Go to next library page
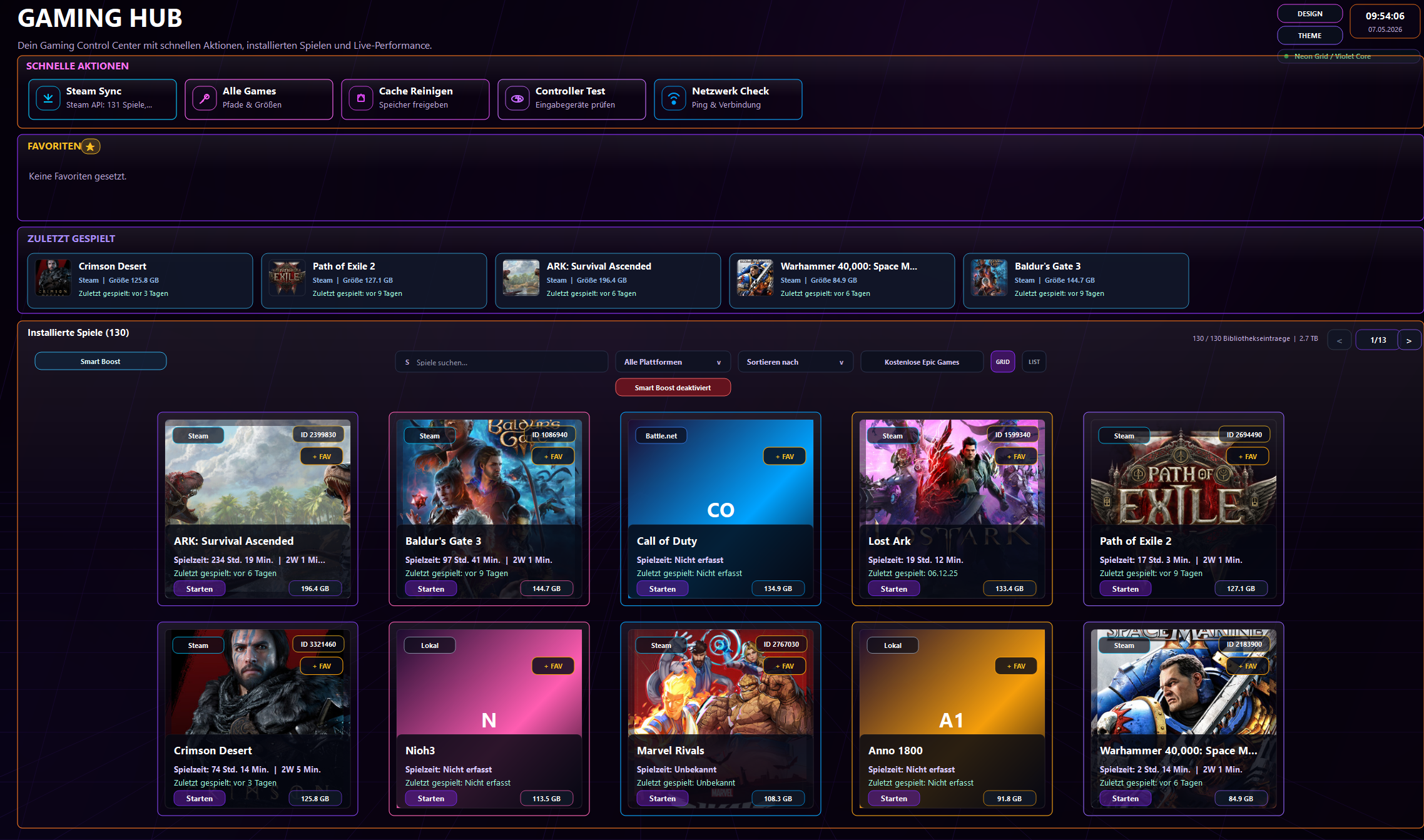Image resolution: width=1424 pixels, height=840 pixels. pos(1409,340)
